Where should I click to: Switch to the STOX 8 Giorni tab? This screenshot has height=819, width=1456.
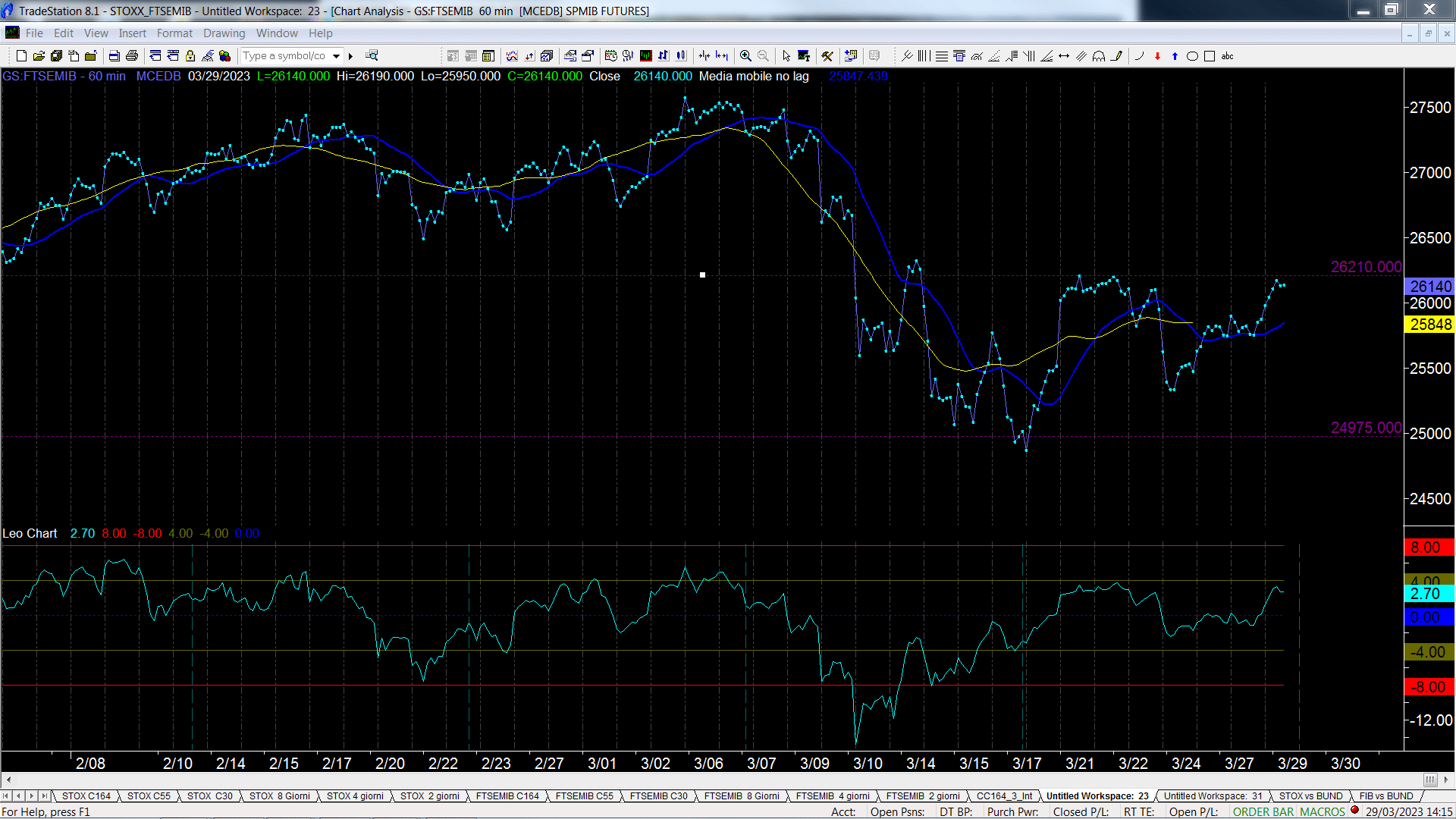(279, 796)
